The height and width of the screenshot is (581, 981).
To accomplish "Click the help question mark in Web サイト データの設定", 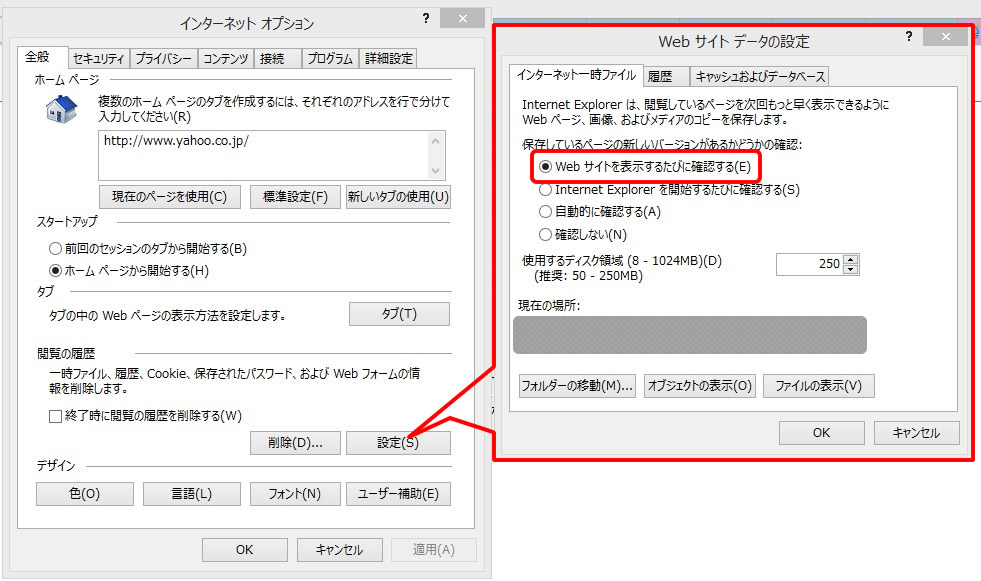I will coord(909,36).
